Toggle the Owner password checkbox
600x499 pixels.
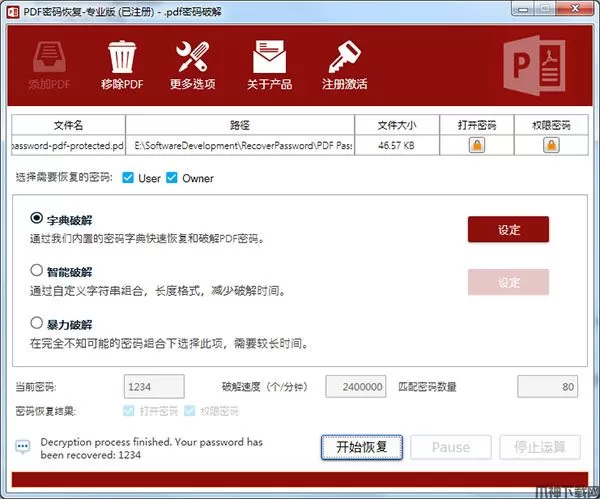pos(172,178)
